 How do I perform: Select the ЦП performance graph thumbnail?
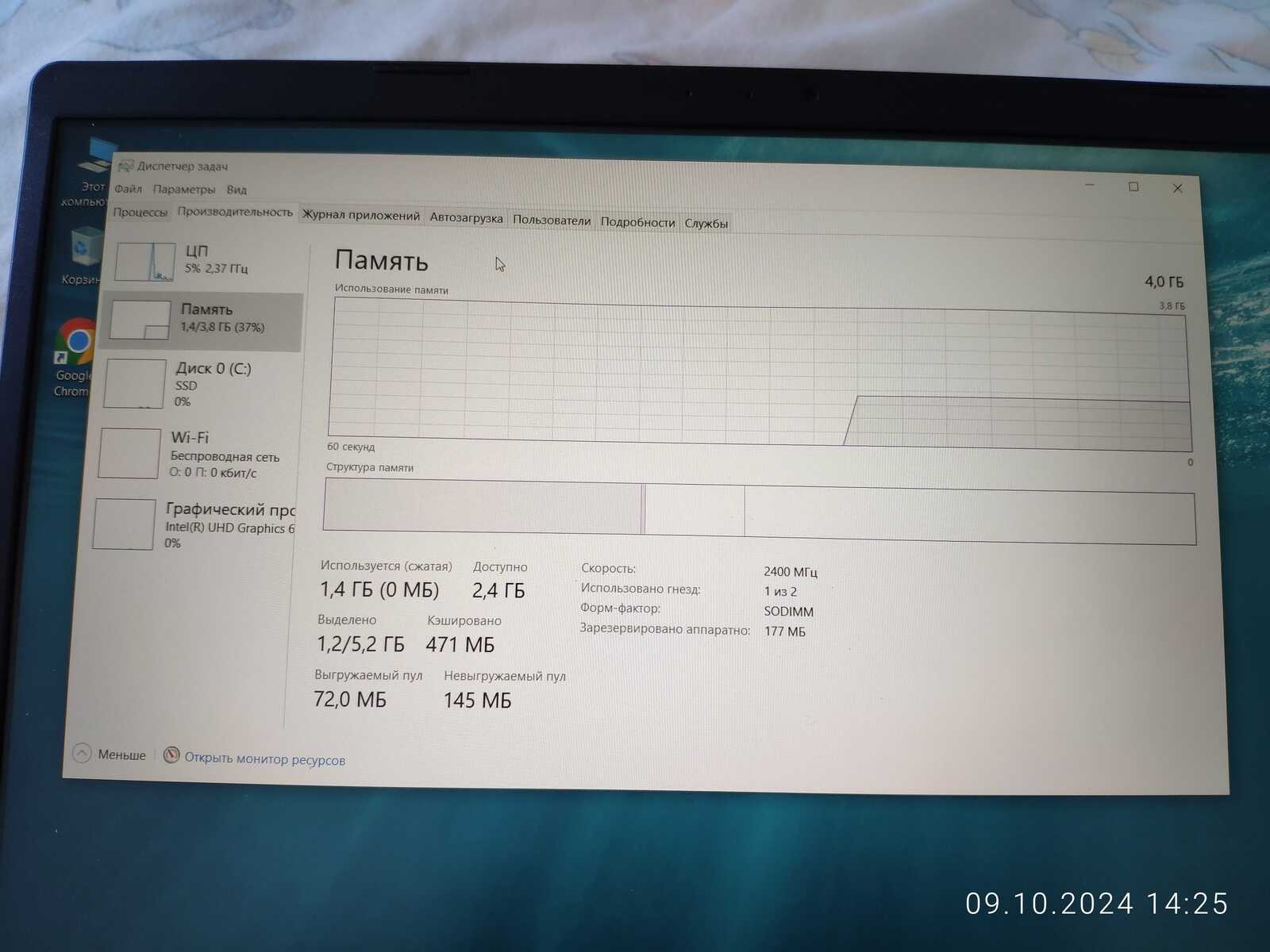tap(144, 262)
